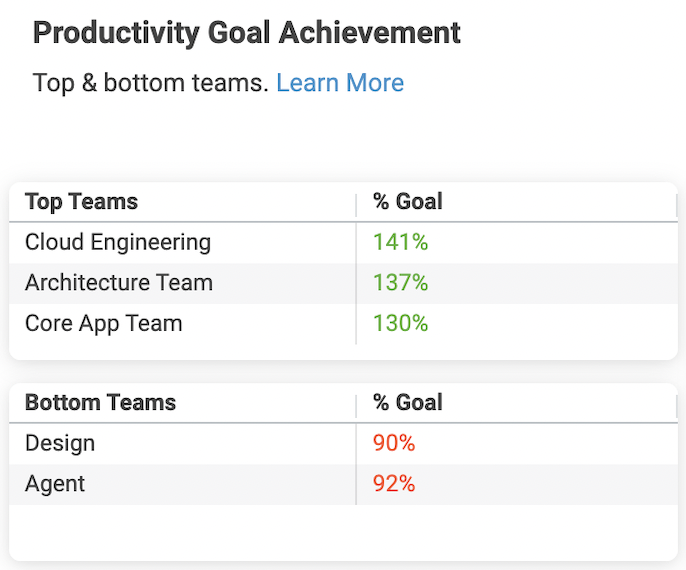Select the Cloud Engineering team row
The width and height of the screenshot is (686, 570).
[x=118, y=242]
